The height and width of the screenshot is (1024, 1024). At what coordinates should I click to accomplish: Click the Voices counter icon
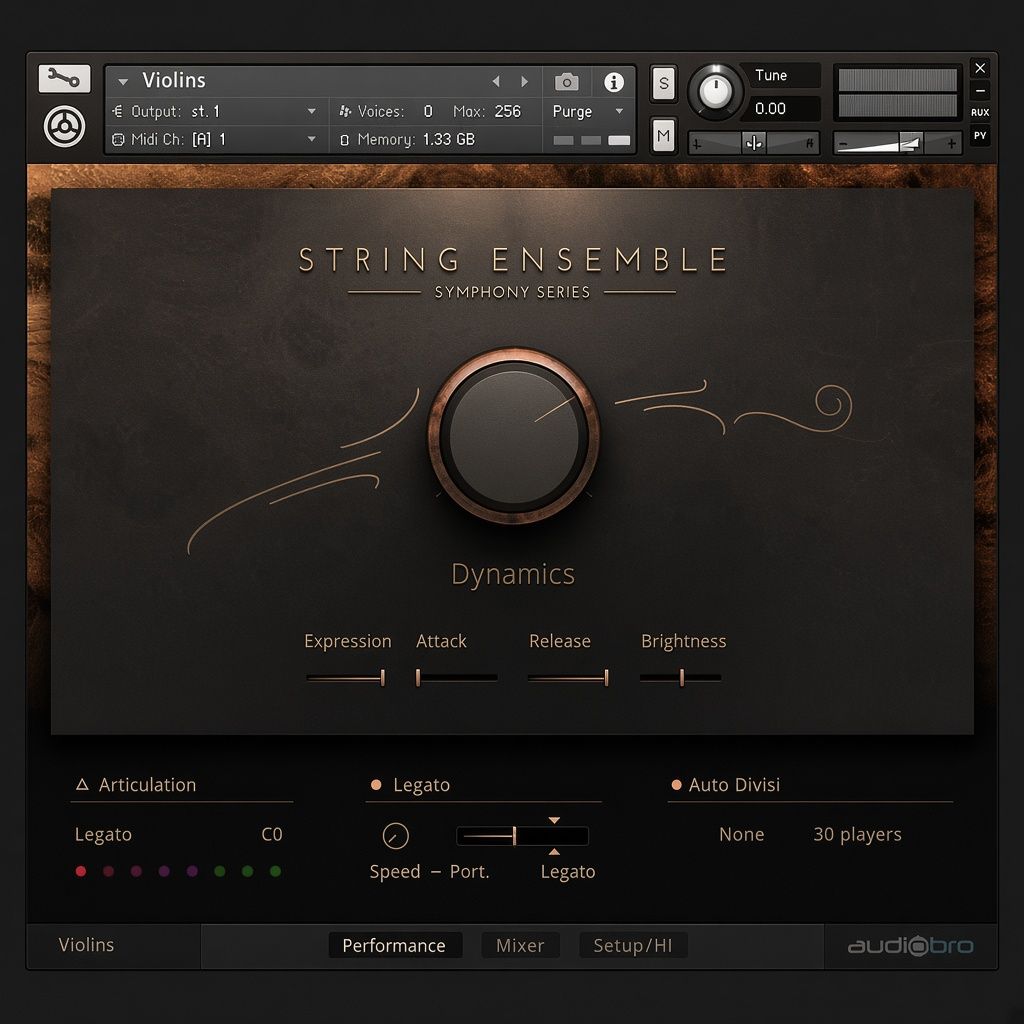click(345, 112)
